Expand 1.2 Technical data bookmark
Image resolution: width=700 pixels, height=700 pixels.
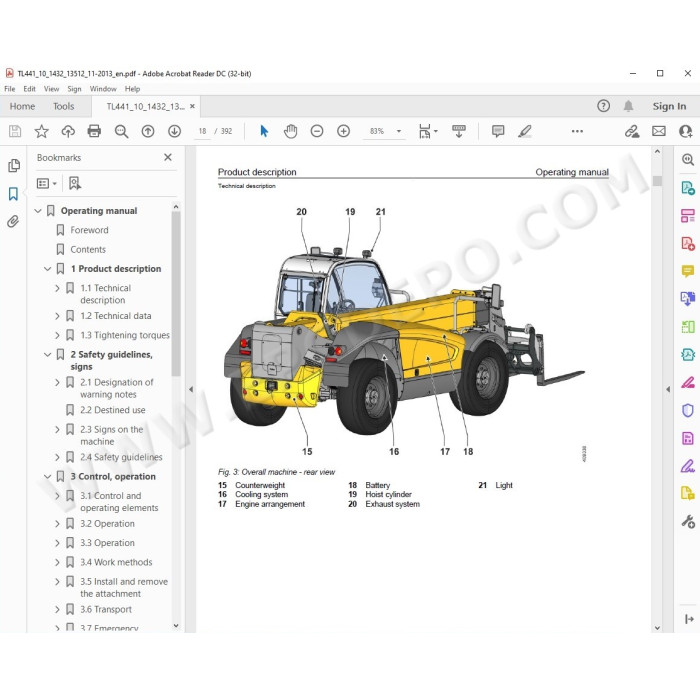57,316
